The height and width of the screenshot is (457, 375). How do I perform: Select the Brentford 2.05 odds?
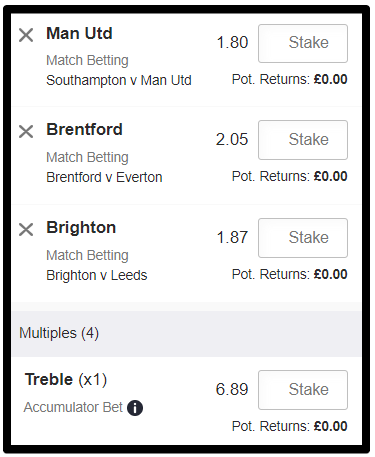click(x=232, y=139)
